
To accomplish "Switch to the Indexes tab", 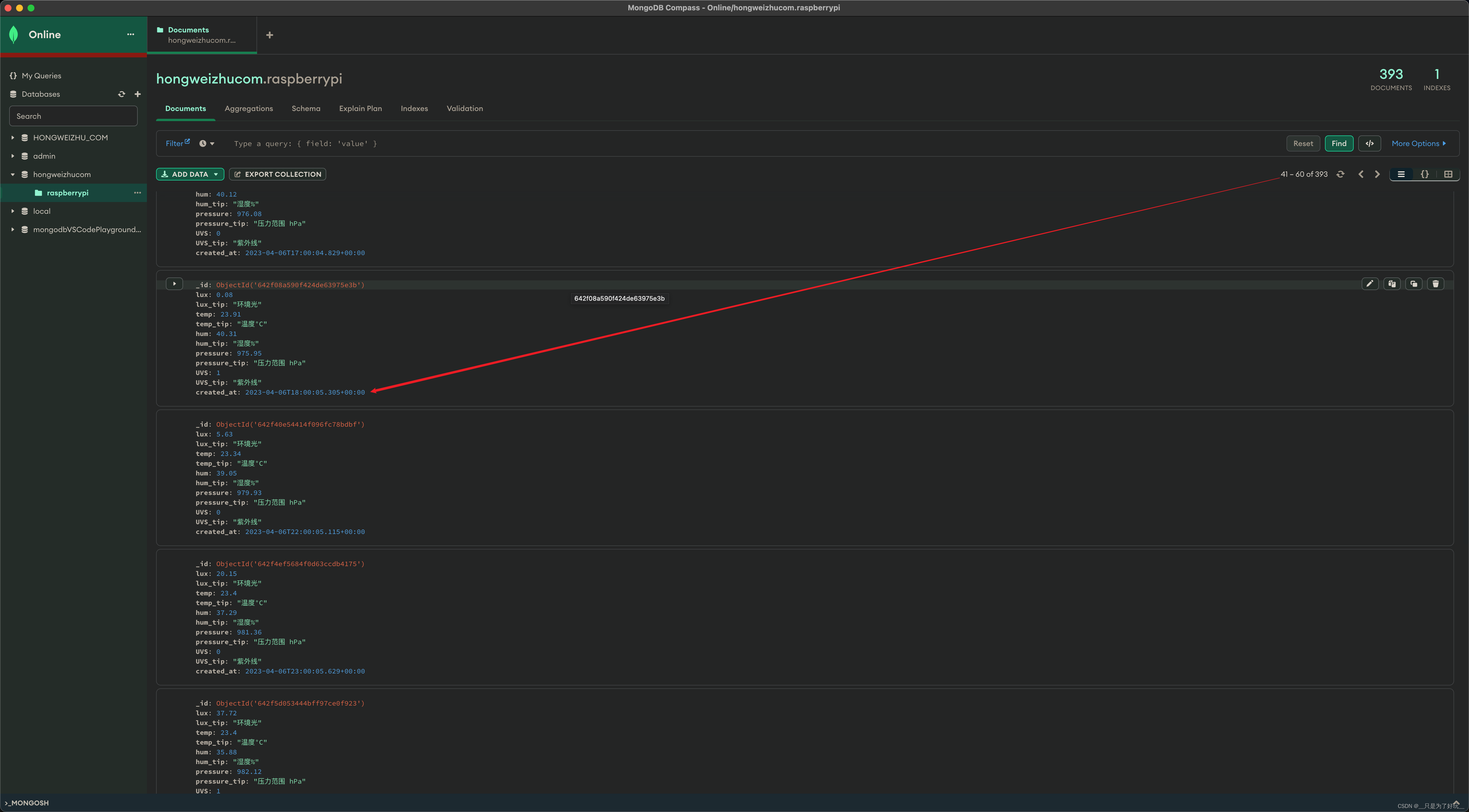I will (414, 108).
